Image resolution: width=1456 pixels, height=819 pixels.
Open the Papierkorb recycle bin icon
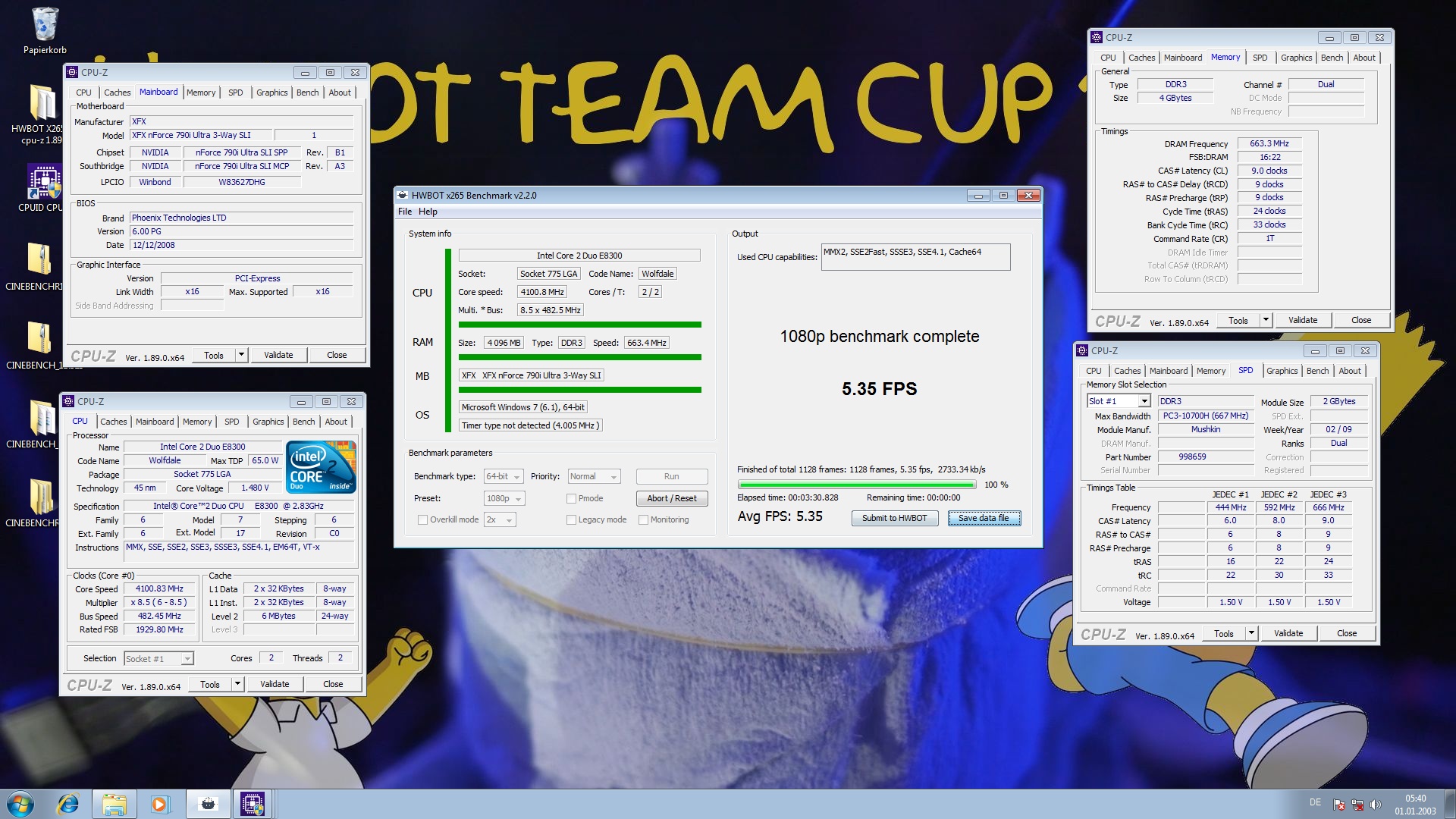45,30
